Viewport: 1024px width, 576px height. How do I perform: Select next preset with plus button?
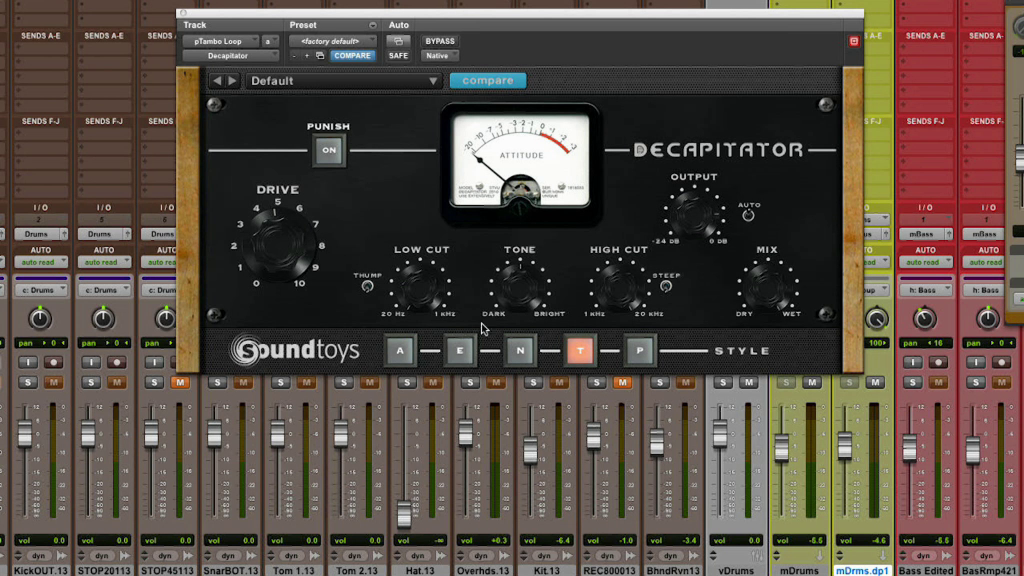click(x=307, y=56)
